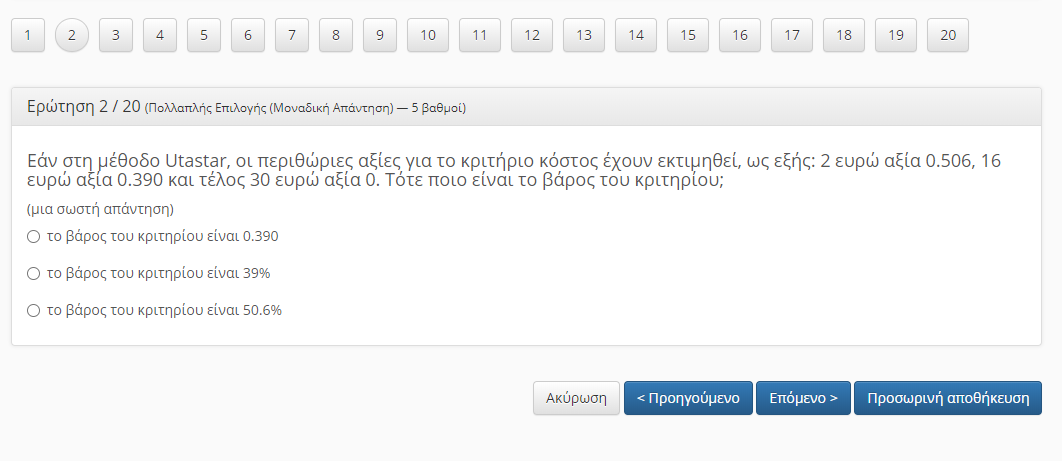
Task: Select the answer option 0.390
Action: click(33, 237)
